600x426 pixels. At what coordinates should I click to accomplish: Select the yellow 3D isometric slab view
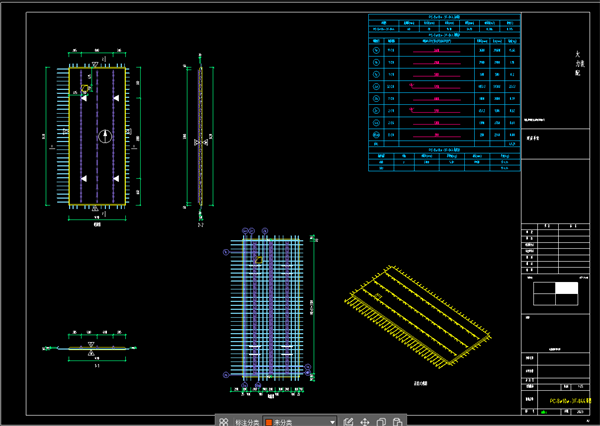tap(418, 317)
